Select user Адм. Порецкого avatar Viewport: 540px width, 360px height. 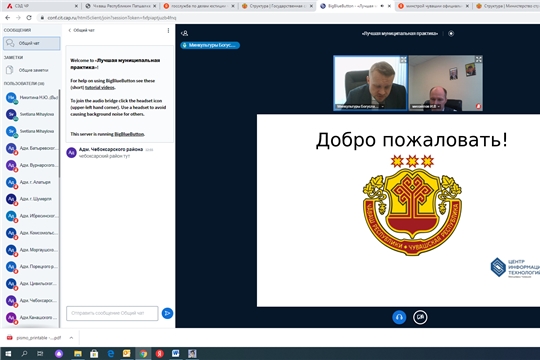[x=11, y=267]
